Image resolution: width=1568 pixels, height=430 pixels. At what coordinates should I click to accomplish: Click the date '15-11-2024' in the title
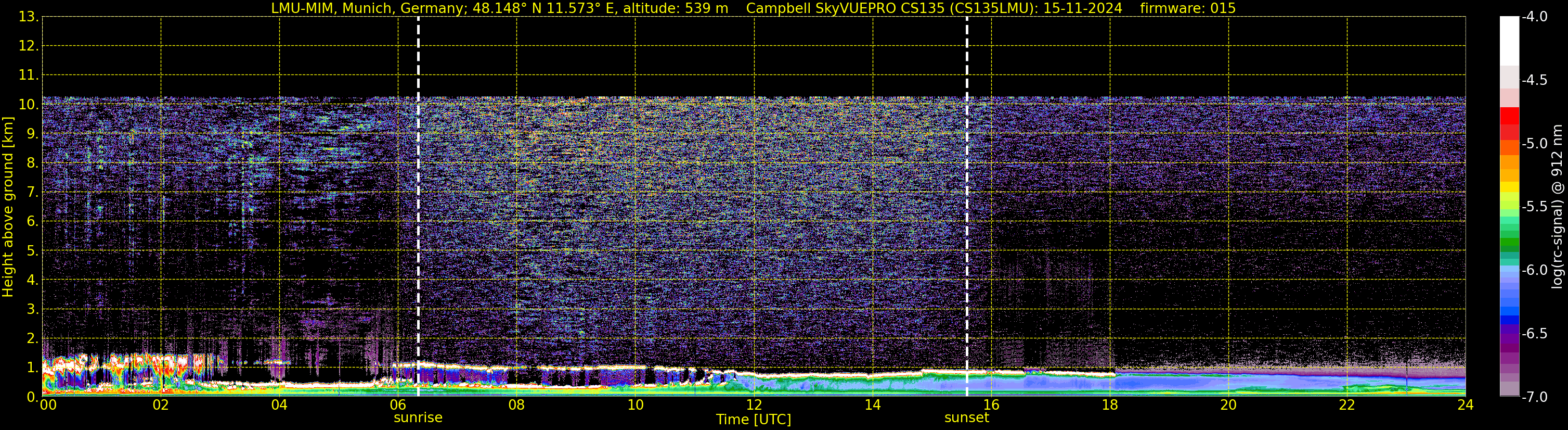(x=1083, y=8)
